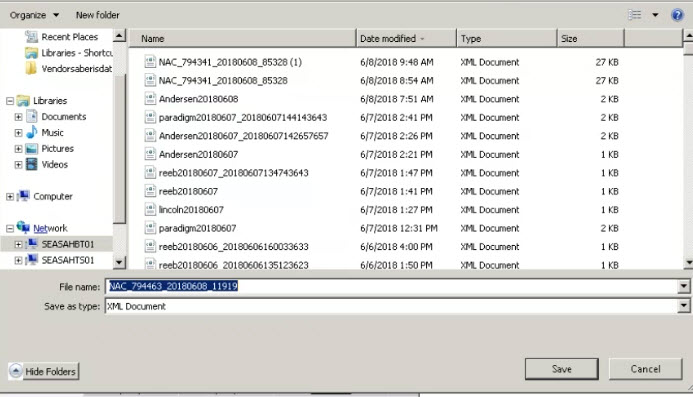Expand the SEASAHTS01 network node
Screen dimensions: 693x397
click(x=18, y=260)
